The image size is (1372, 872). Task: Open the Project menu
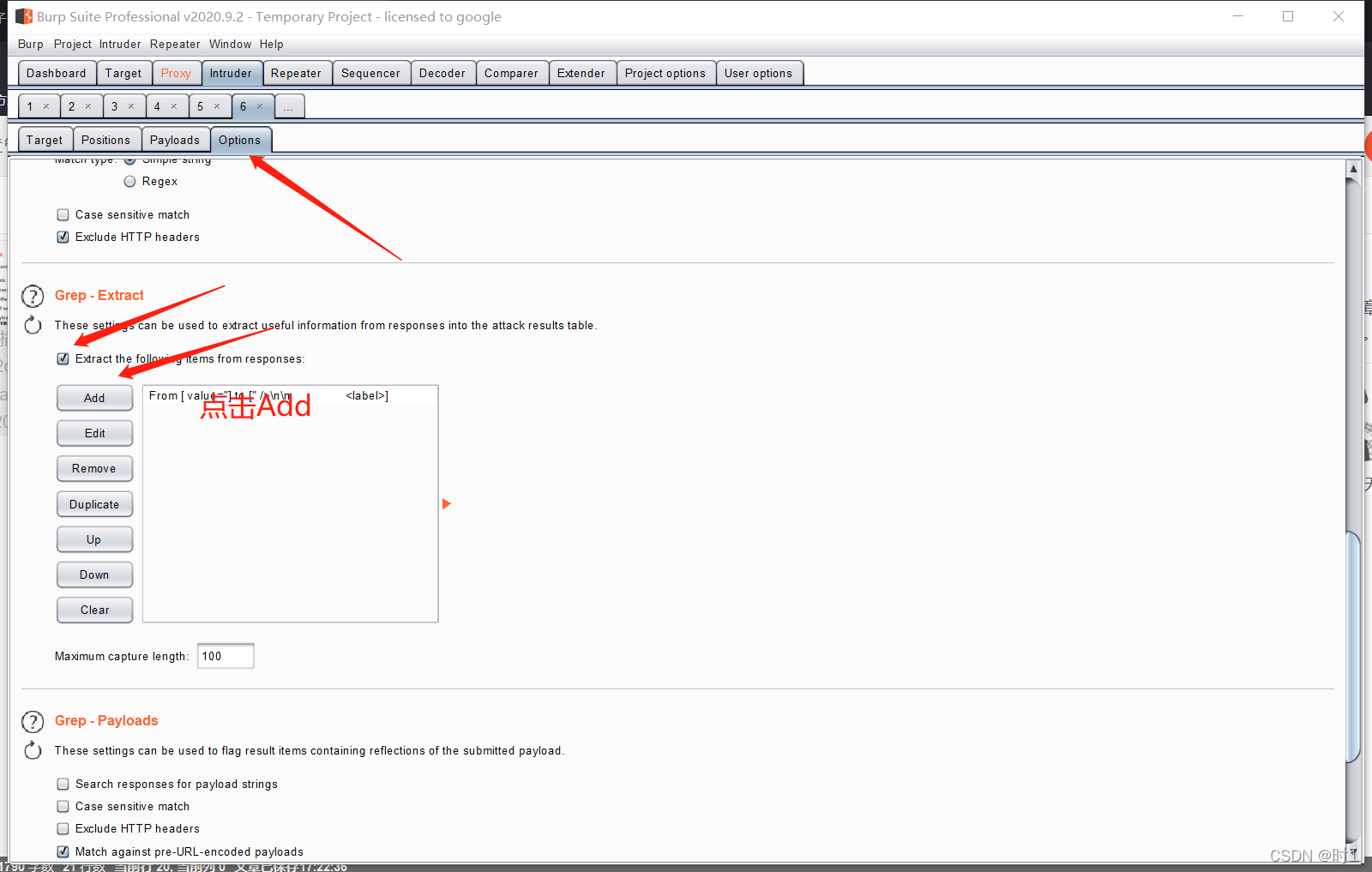(x=72, y=45)
